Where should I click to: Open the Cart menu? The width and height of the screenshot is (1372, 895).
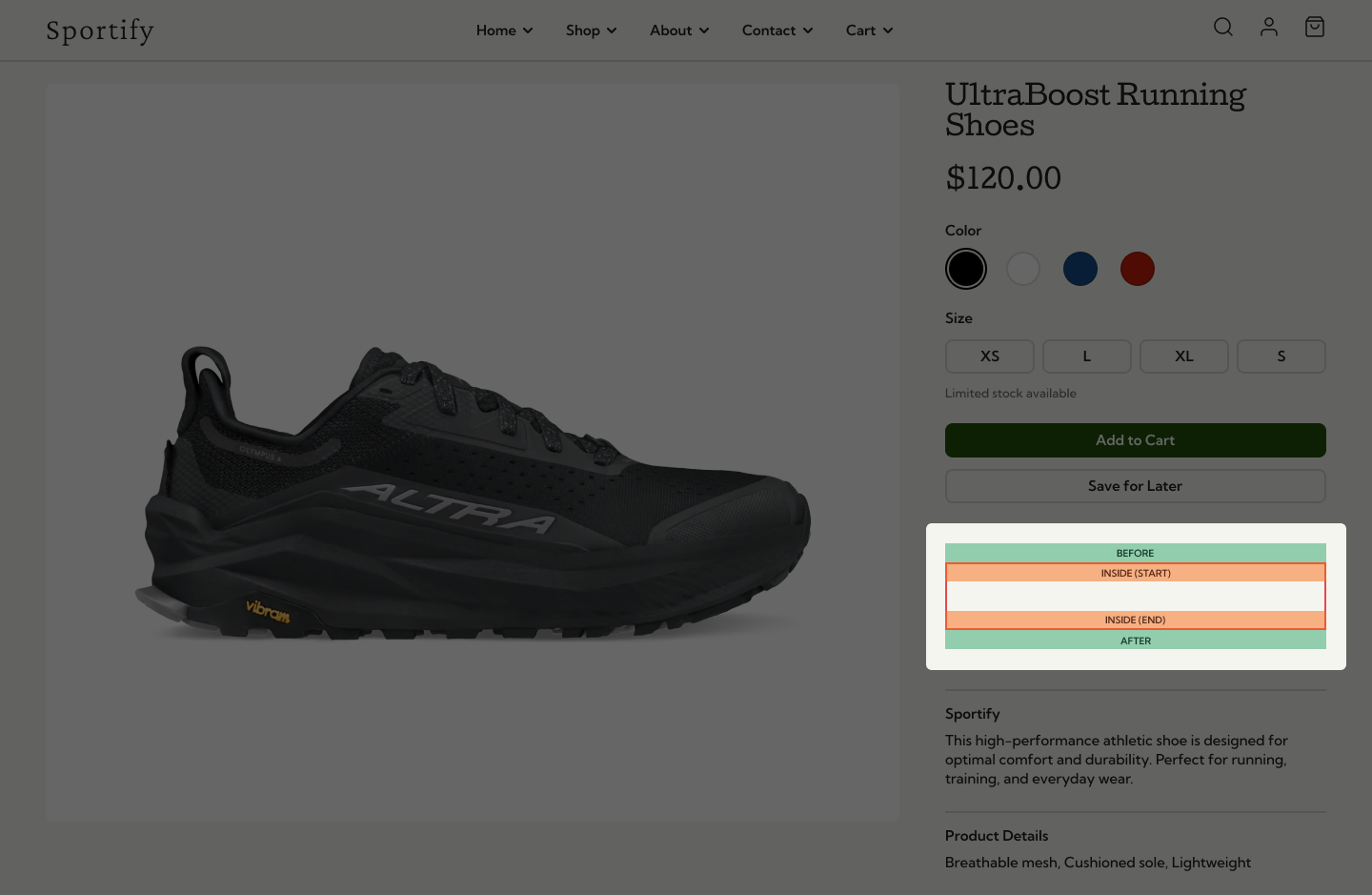coord(870,31)
